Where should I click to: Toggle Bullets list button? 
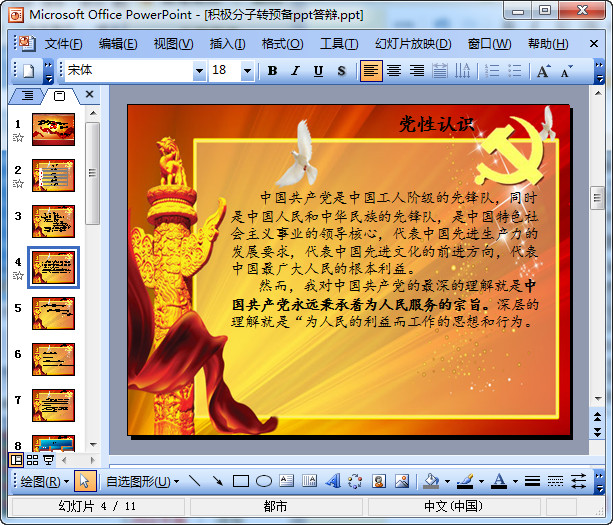pos(515,71)
